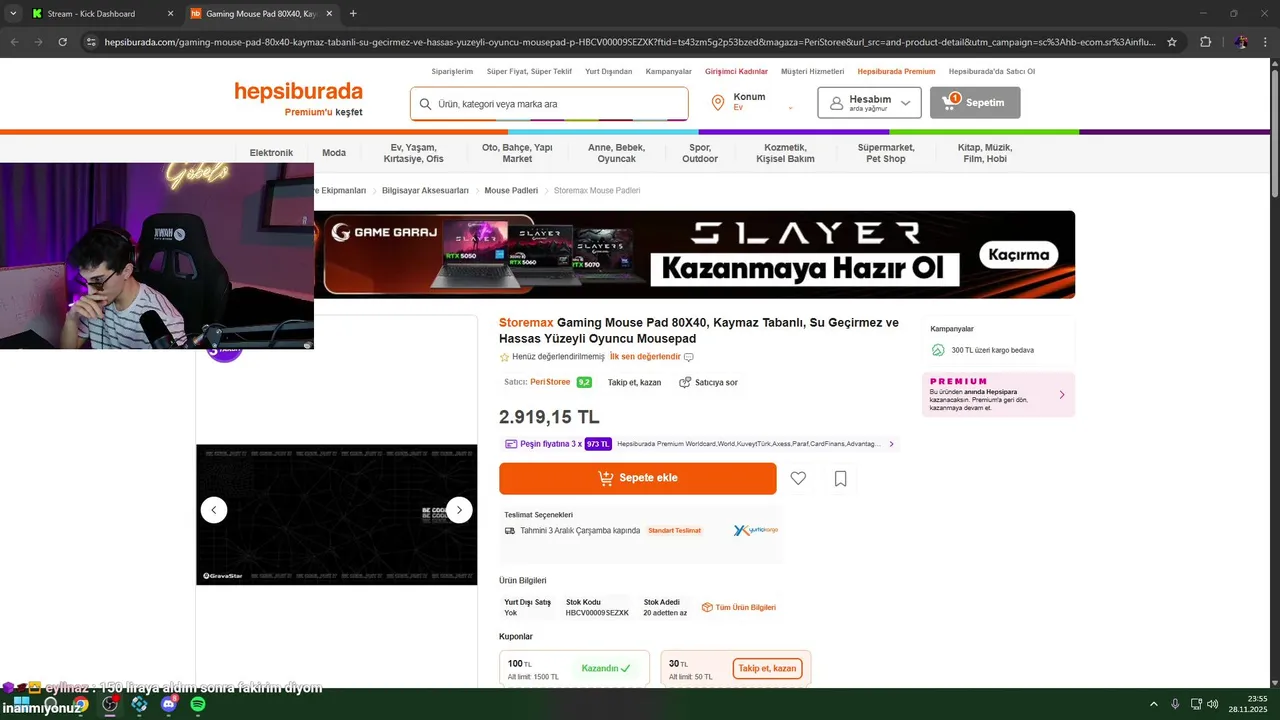Click Yurt Dışından link
This screenshot has height=720, width=1280.
point(608,72)
